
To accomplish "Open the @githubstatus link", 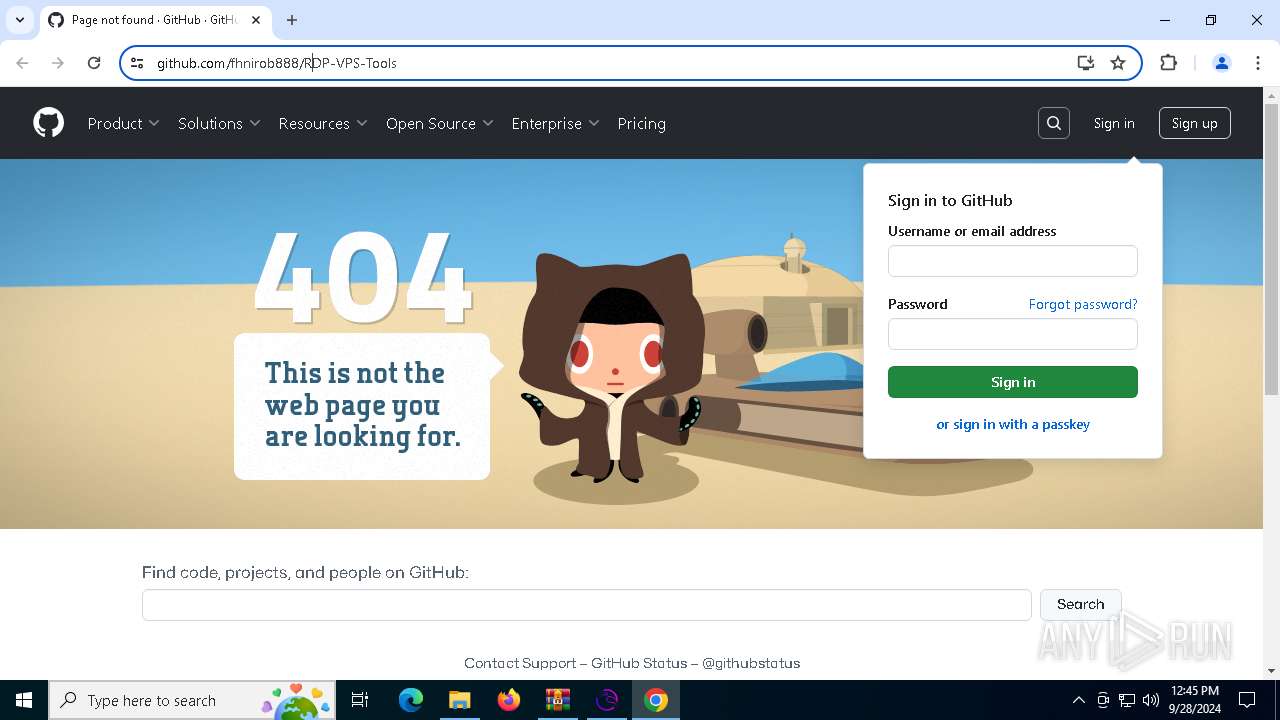I will click(x=751, y=663).
